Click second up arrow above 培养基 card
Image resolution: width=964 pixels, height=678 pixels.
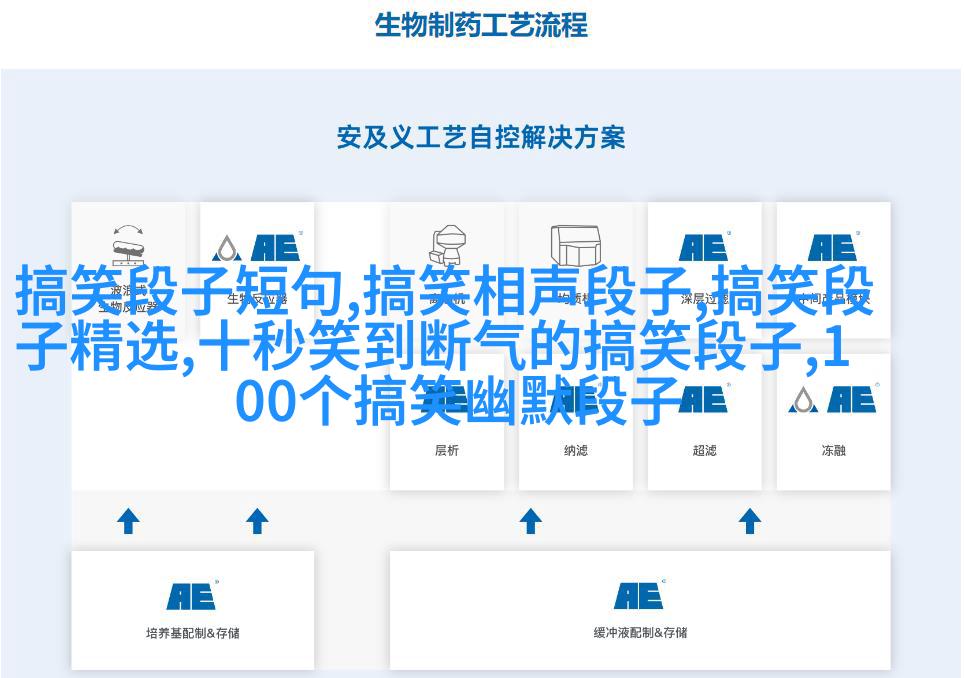pos(257,521)
